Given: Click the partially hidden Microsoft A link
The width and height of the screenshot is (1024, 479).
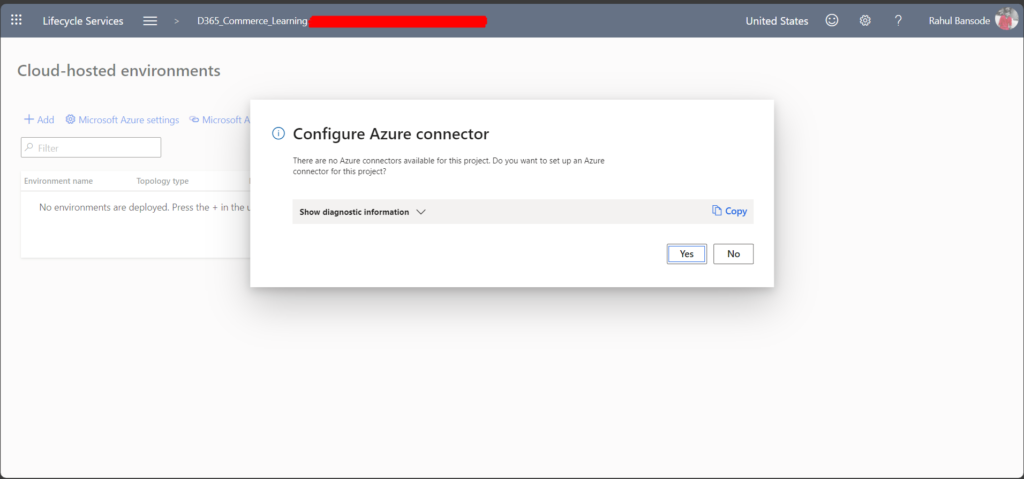Looking at the screenshot, I should tap(220, 120).
